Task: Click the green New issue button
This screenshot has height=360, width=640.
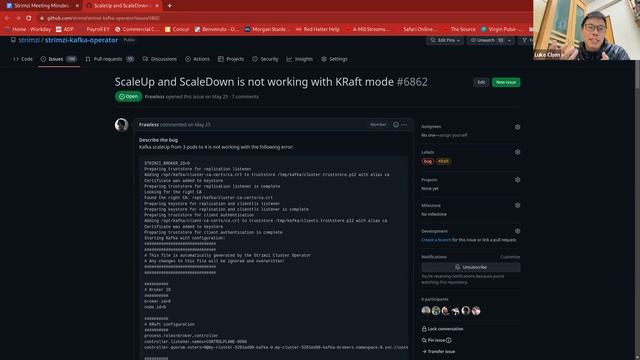Action: point(506,82)
